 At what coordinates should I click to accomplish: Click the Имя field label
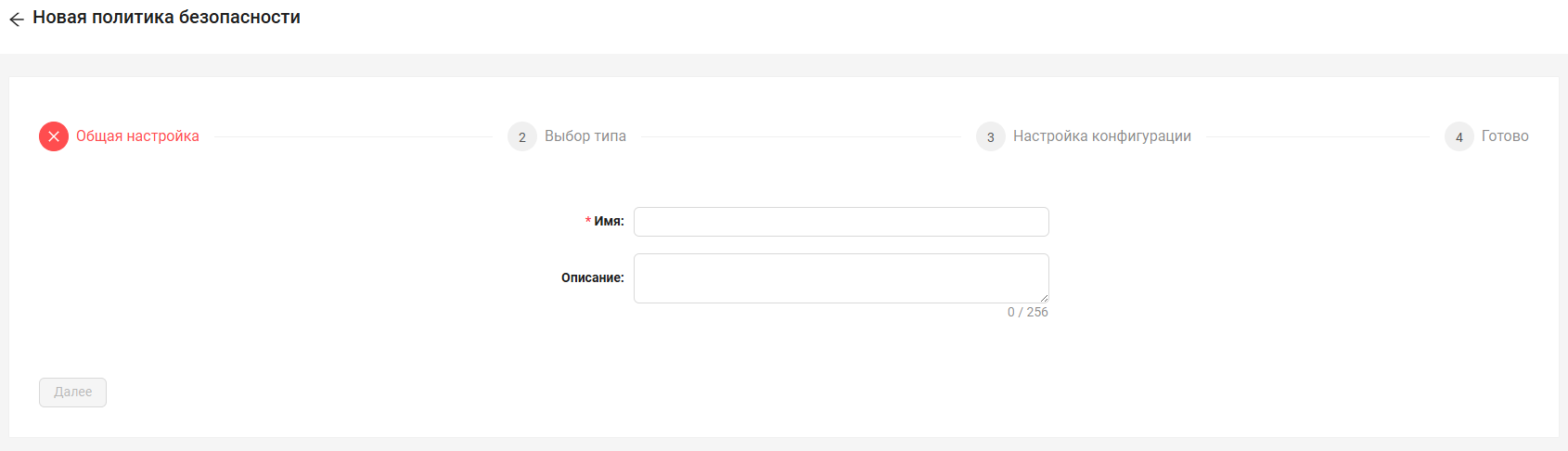[609, 222]
